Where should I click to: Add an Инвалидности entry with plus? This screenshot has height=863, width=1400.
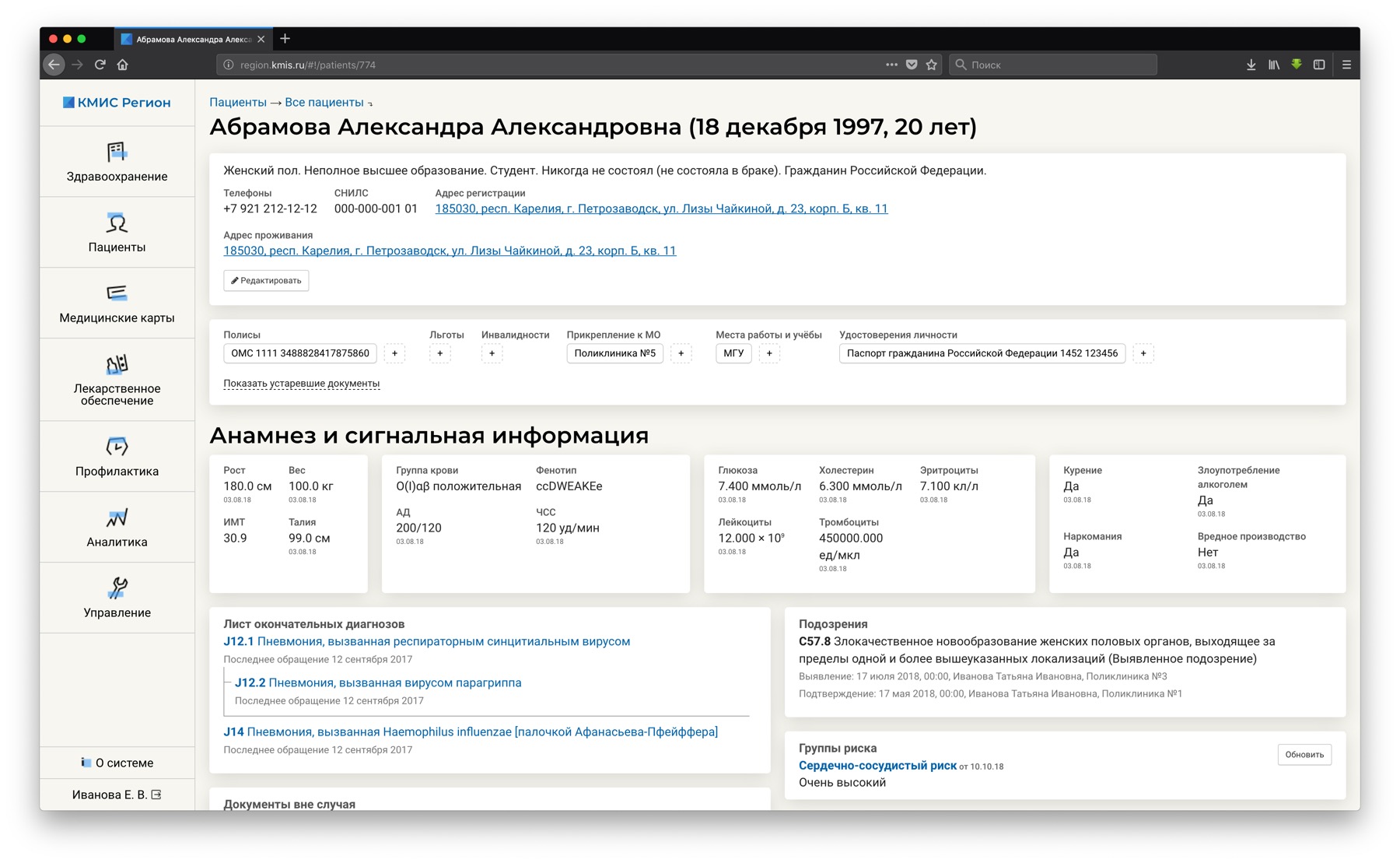[492, 353]
